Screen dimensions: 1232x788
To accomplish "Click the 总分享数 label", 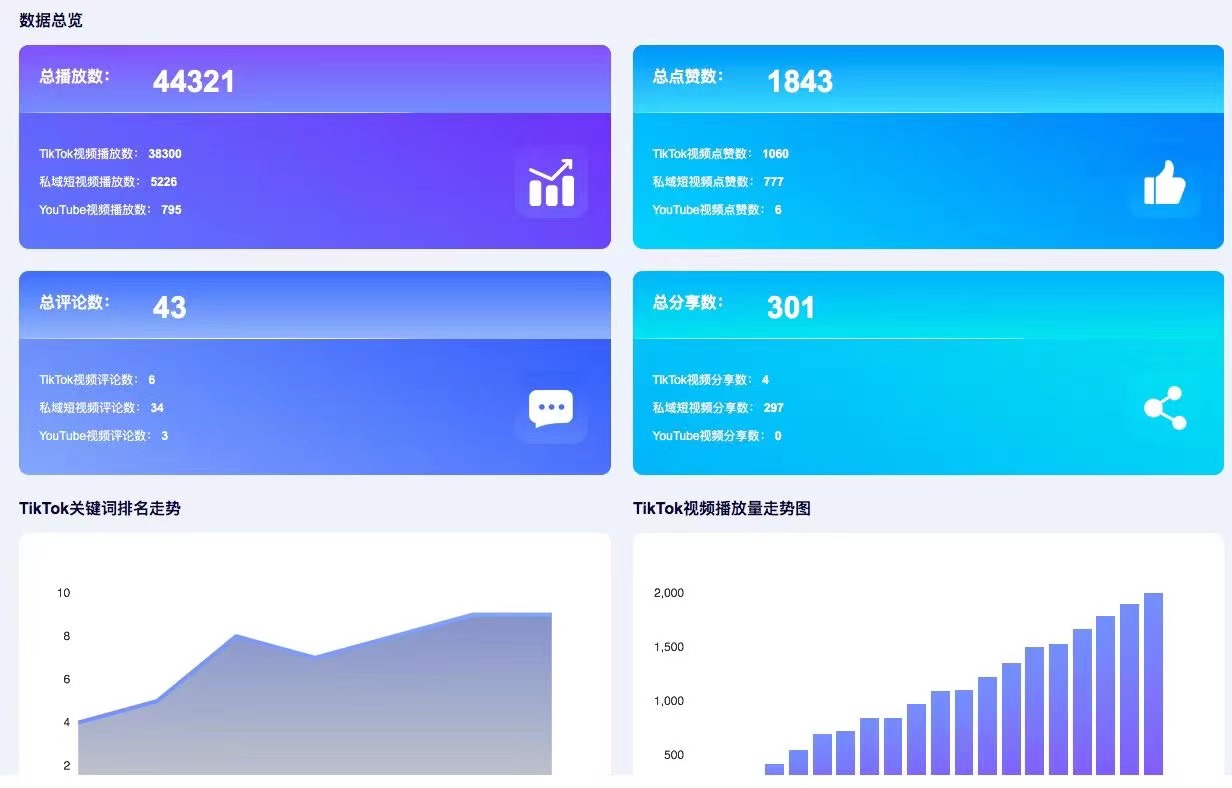I will tap(688, 302).
